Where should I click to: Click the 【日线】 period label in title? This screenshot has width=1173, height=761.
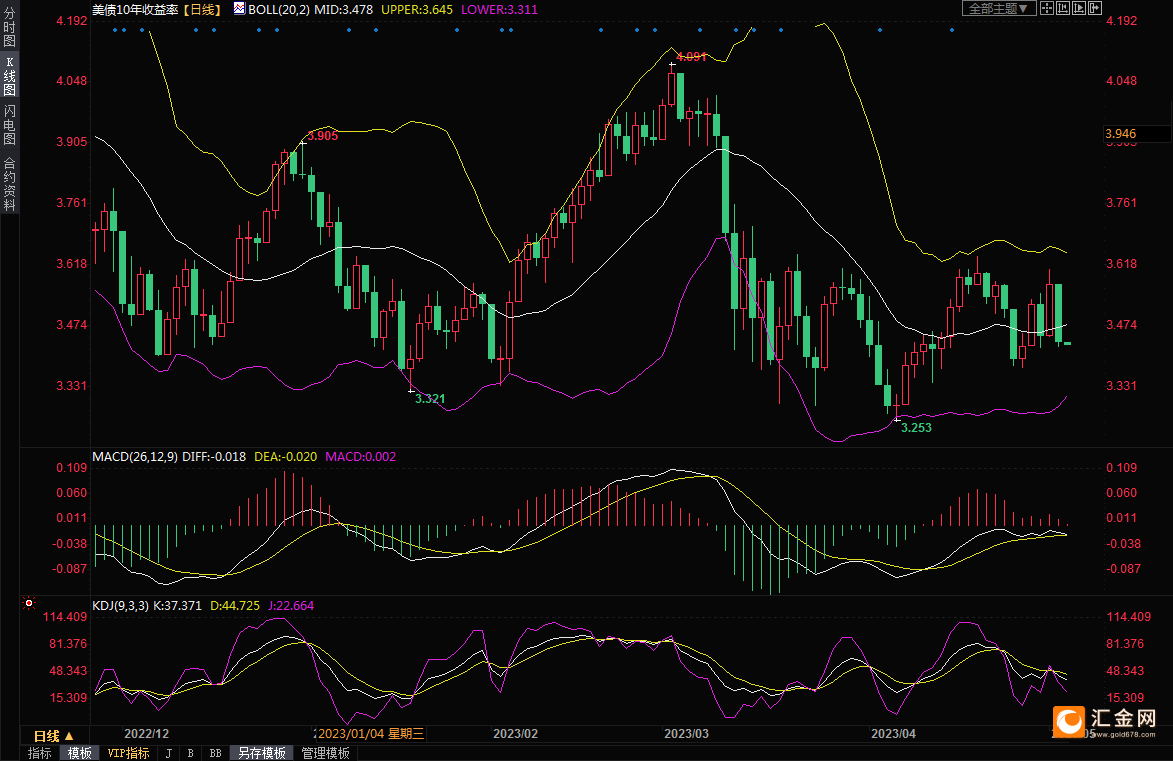click(202, 9)
